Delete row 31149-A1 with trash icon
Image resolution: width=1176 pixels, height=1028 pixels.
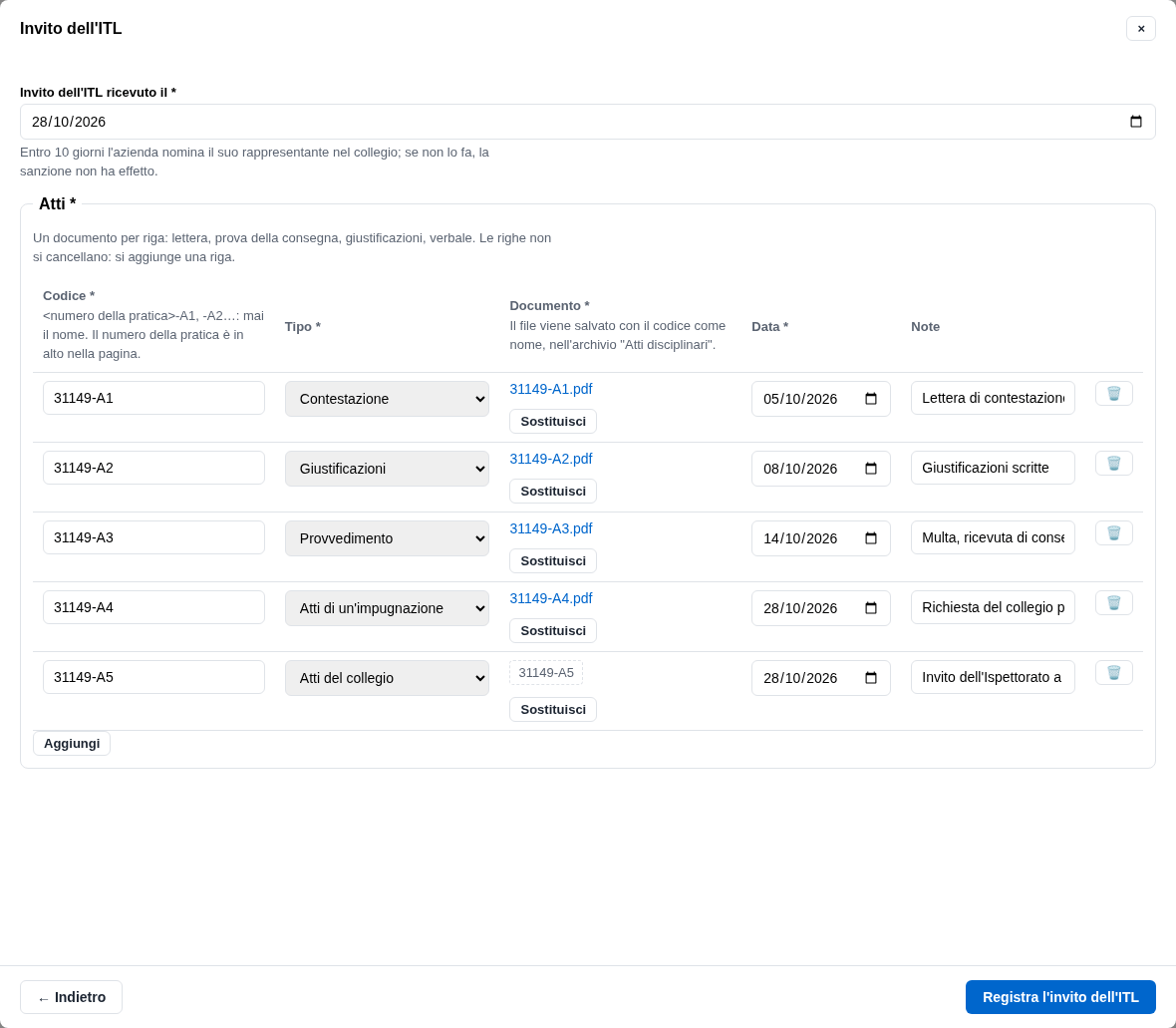[1114, 394]
